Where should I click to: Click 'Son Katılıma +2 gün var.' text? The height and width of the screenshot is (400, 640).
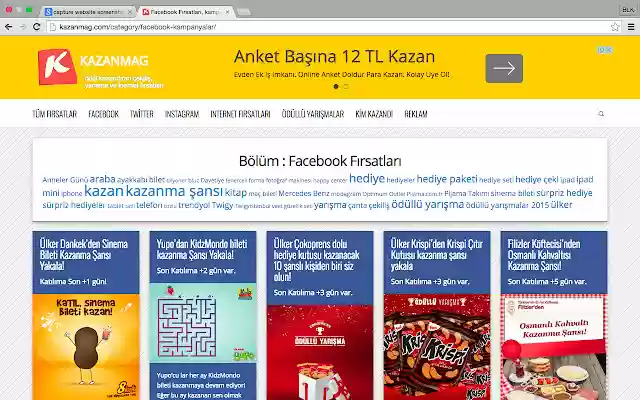click(196, 271)
